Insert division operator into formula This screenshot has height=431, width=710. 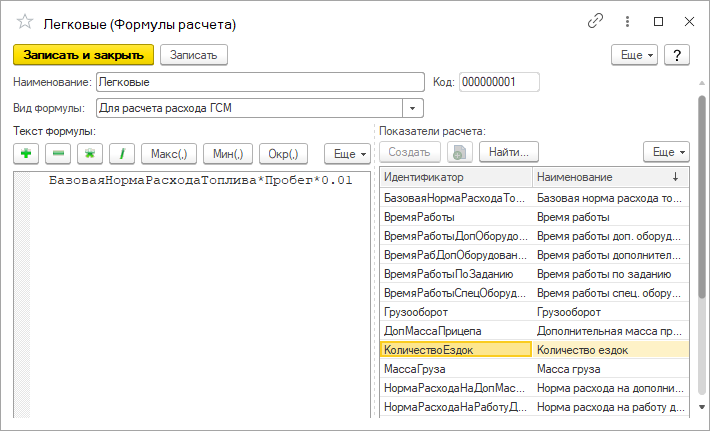coord(122,153)
